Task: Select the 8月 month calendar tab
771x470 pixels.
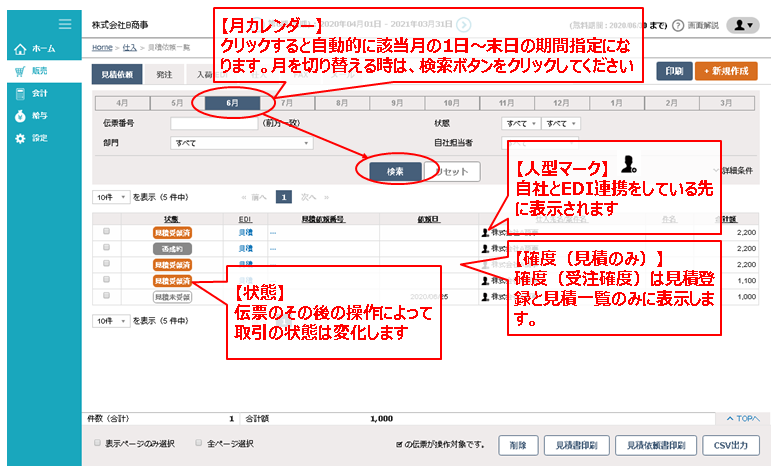Action: [x=342, y=102]
